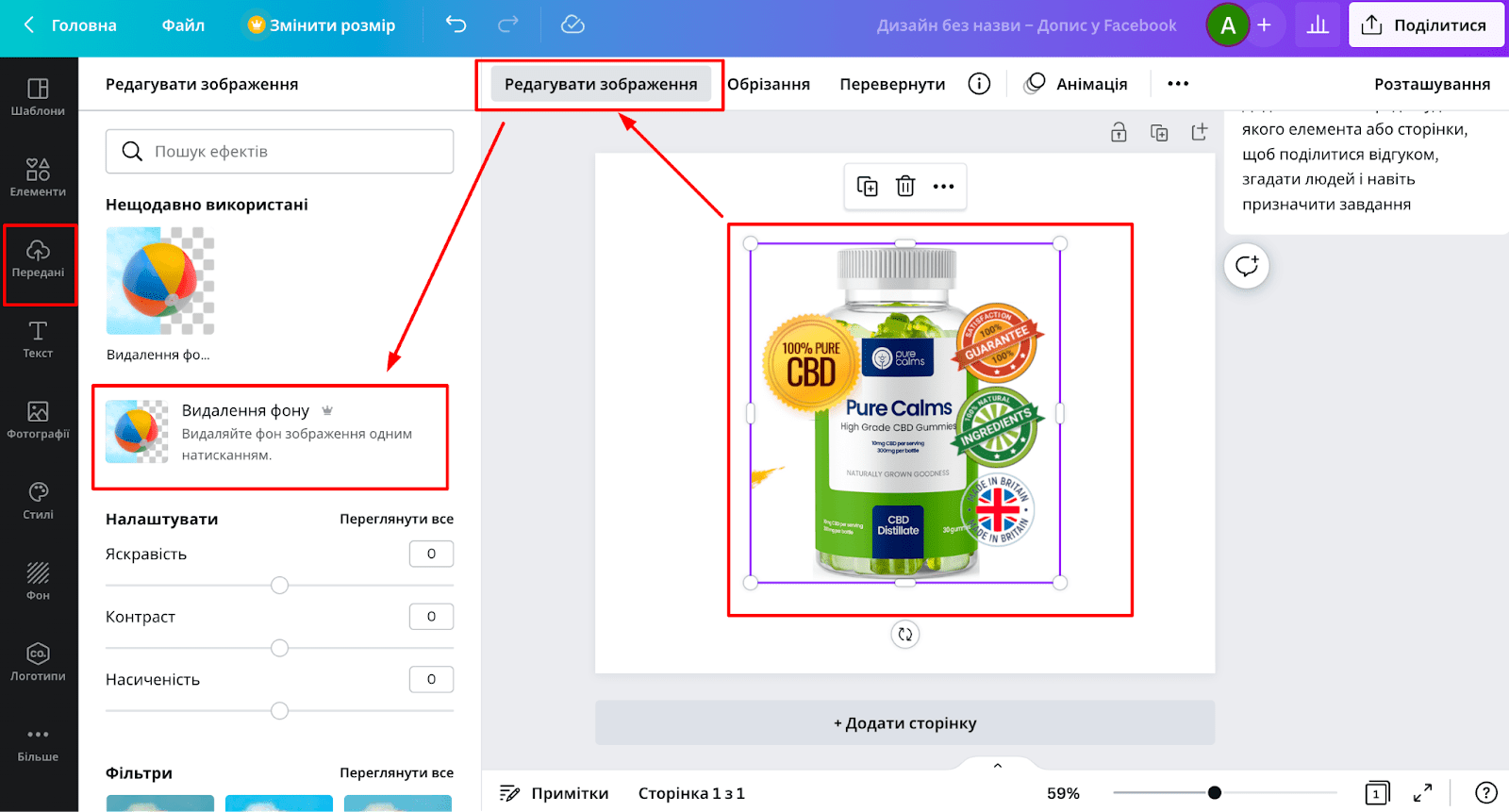The height and width of the screenshot is (812, 1509).
Task: Open the Елементи sidebar panel
Action: pos(38,177)
